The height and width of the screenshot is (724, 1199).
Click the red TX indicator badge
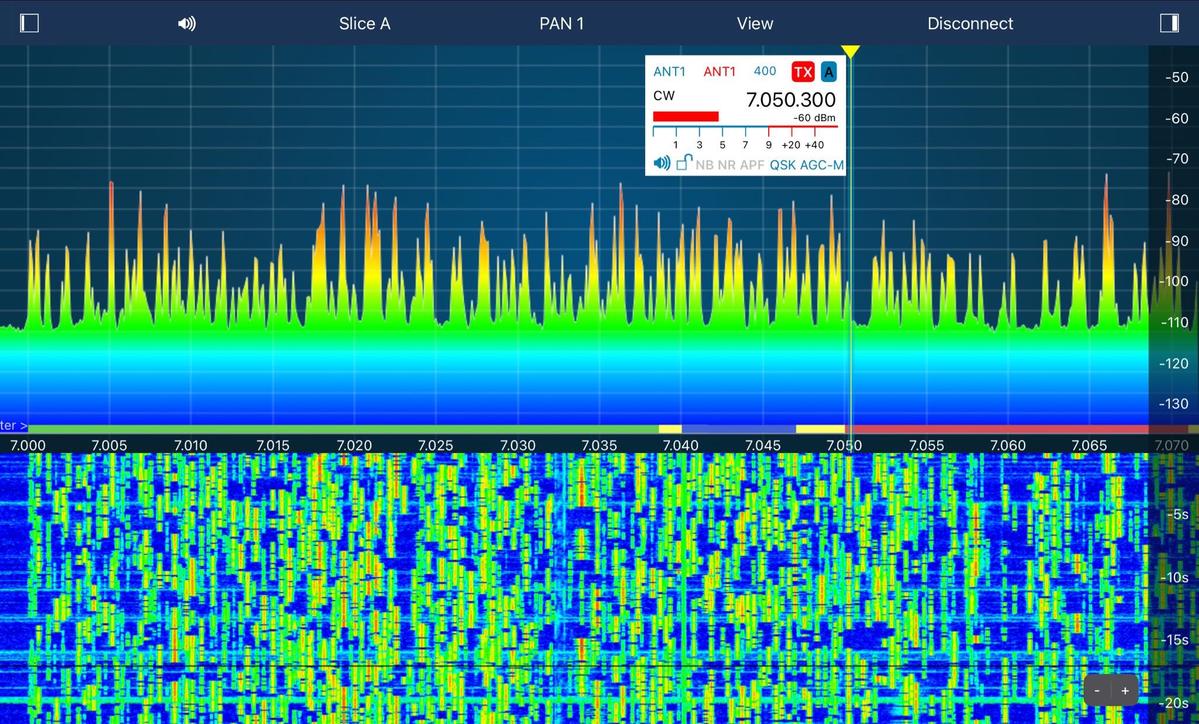[x=802, y=72]
